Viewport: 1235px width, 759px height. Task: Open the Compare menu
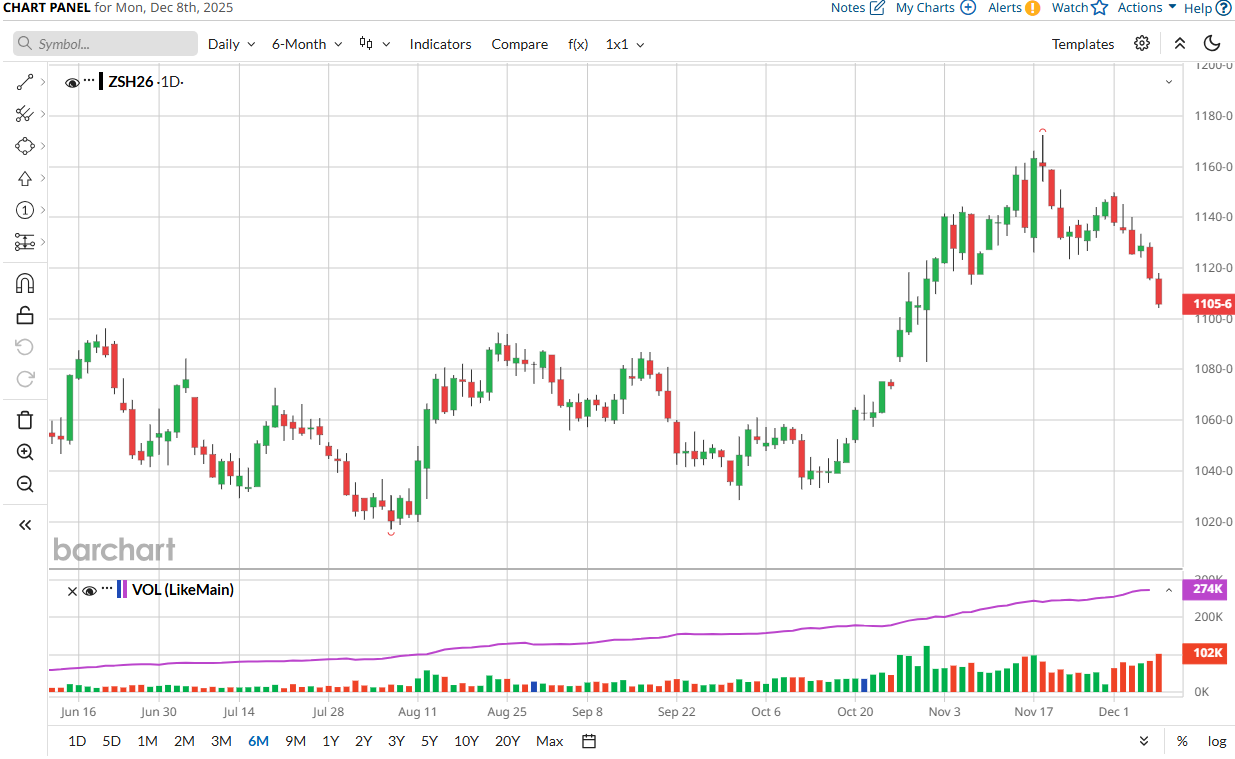tap(520, 44)
